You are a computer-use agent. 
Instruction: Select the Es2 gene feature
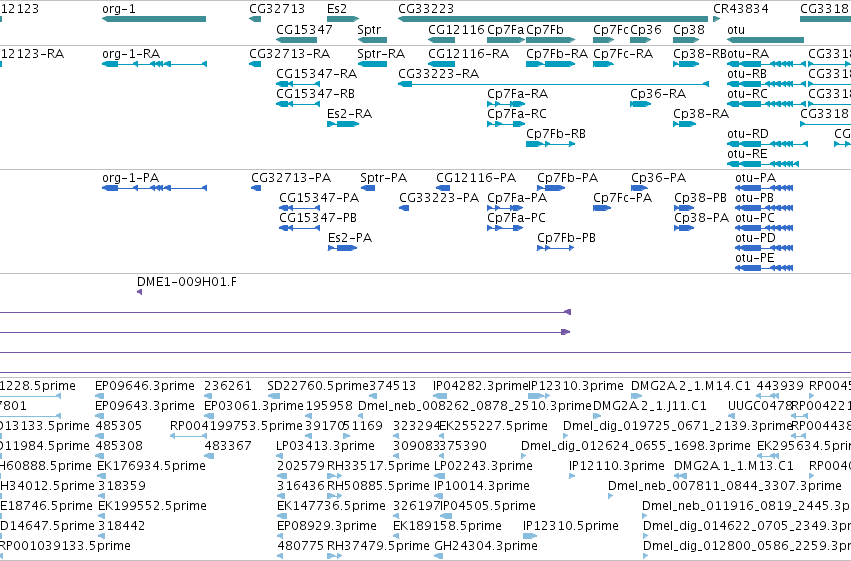(343, 19)
